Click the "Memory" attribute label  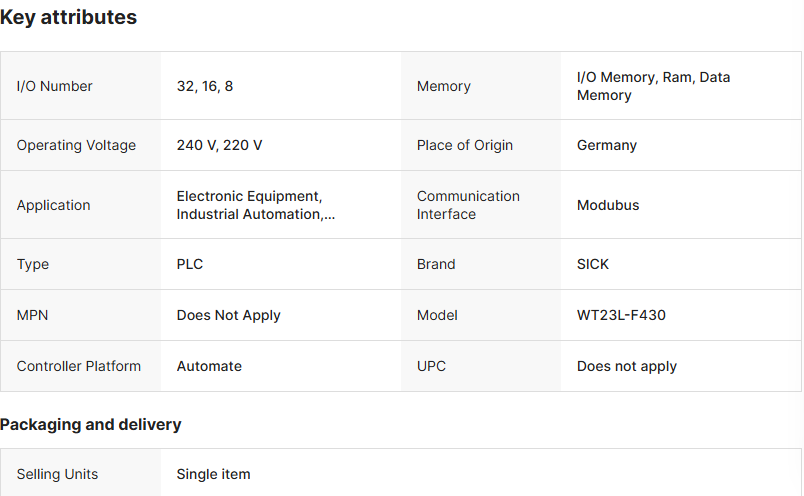(x=443, y=86)
